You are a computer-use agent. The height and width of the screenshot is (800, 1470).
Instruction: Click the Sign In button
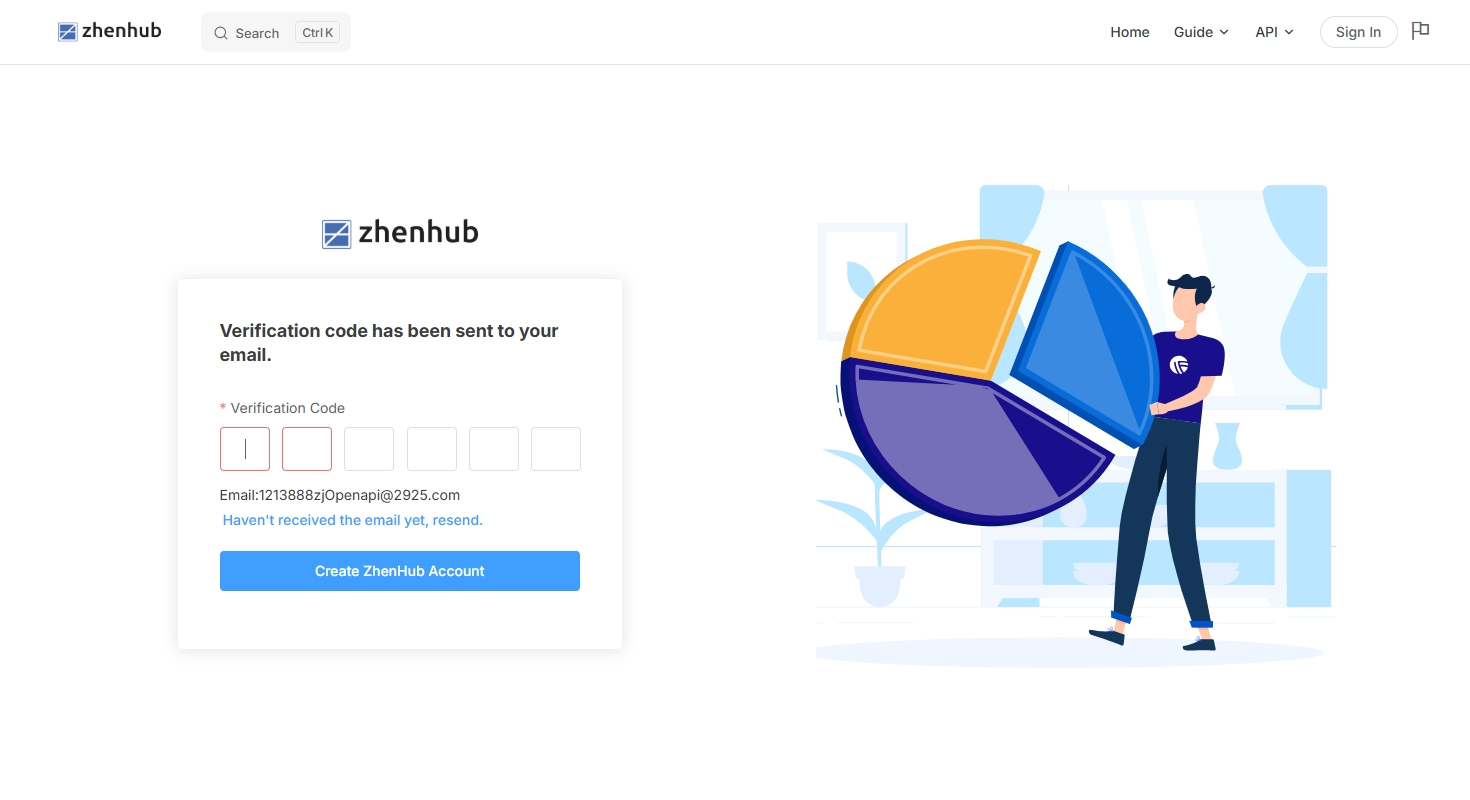pyautogui.click(x=1358, y=32)
